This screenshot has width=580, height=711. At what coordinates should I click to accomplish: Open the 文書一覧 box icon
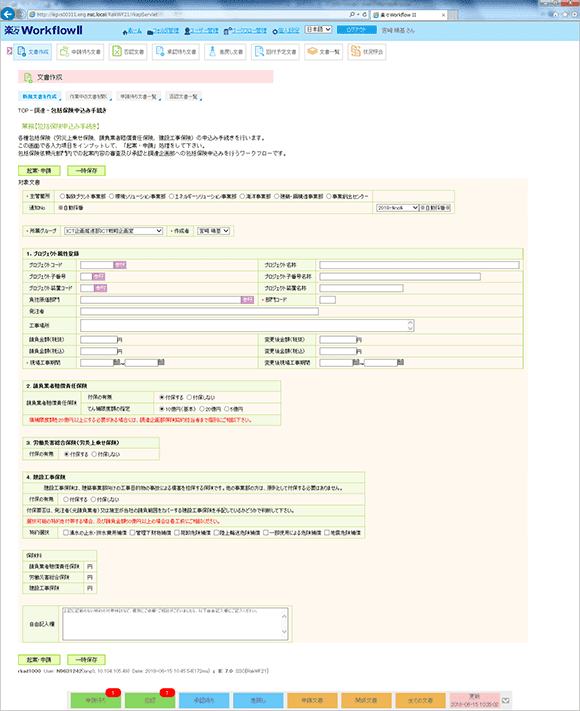(x=323, y=52)
